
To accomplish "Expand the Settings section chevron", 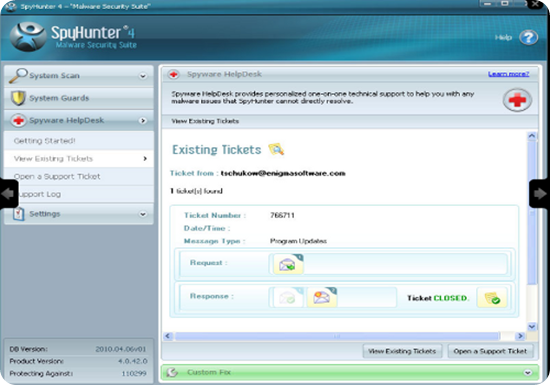I will pyautogui.click(x=143, y=214).
